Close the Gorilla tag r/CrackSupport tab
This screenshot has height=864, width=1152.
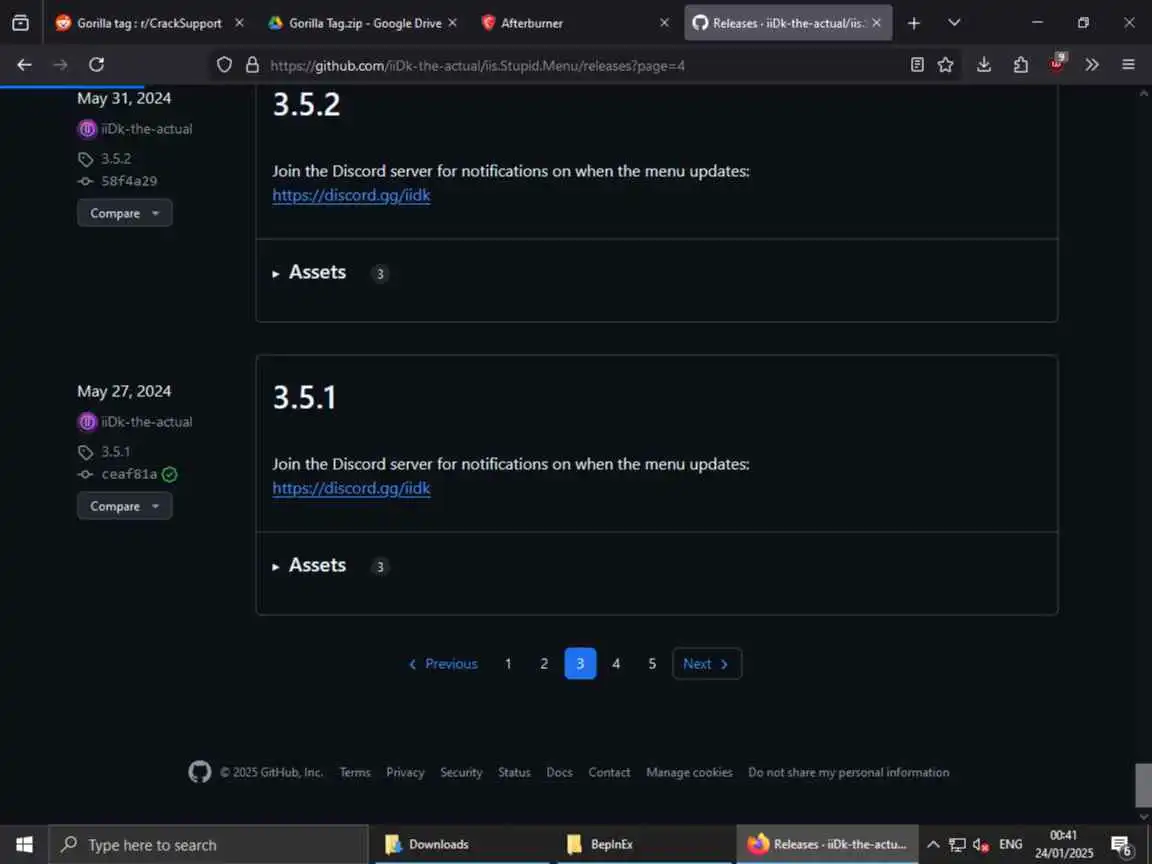point(239,23)
